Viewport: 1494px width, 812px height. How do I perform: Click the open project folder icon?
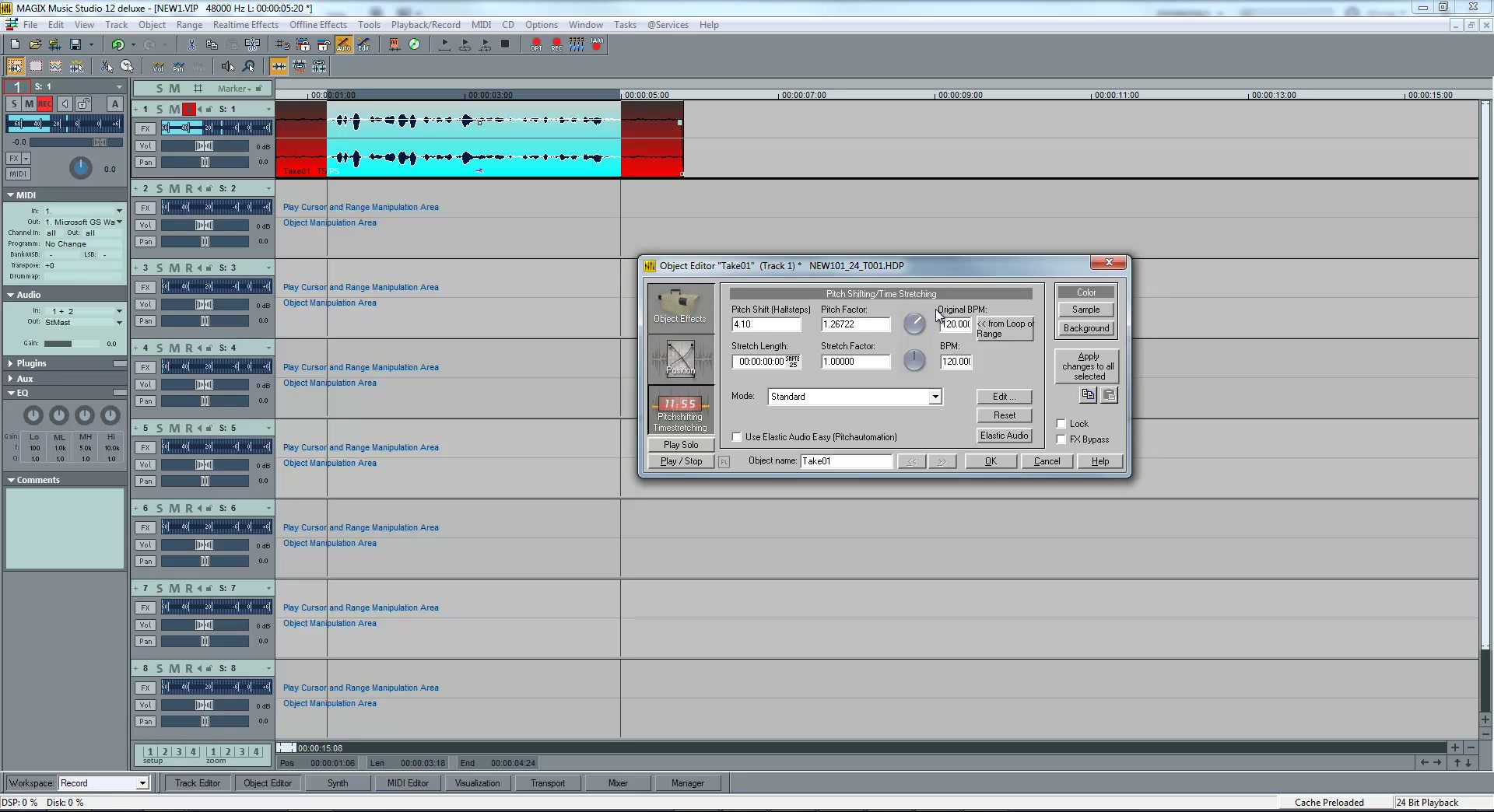pyautogui.click(x=35, y=45)
